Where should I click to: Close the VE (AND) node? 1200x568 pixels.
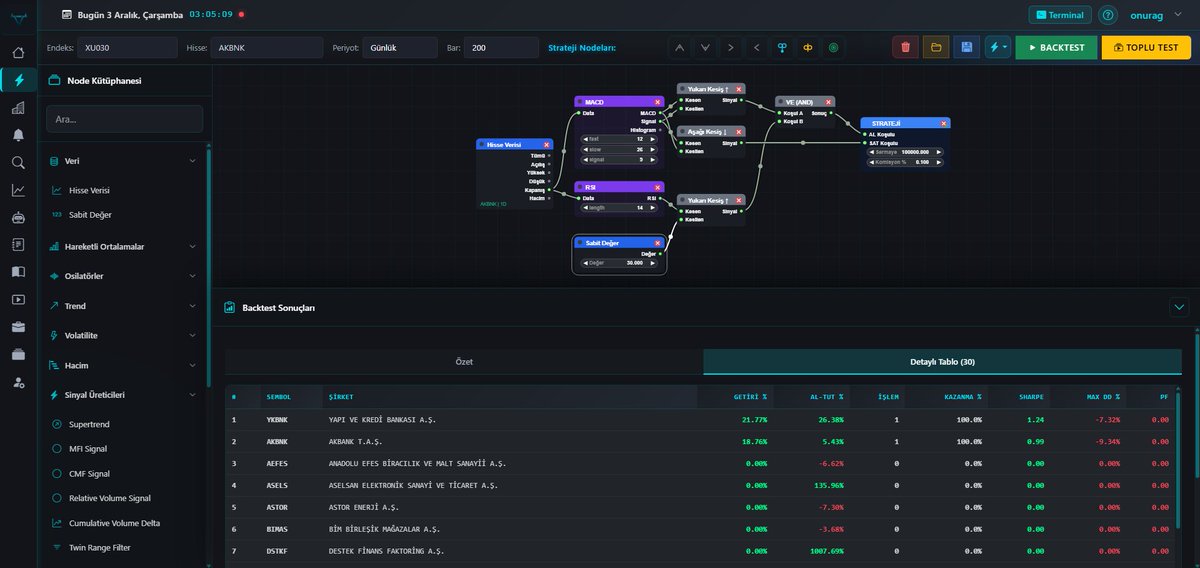click(x=828, y=102)
